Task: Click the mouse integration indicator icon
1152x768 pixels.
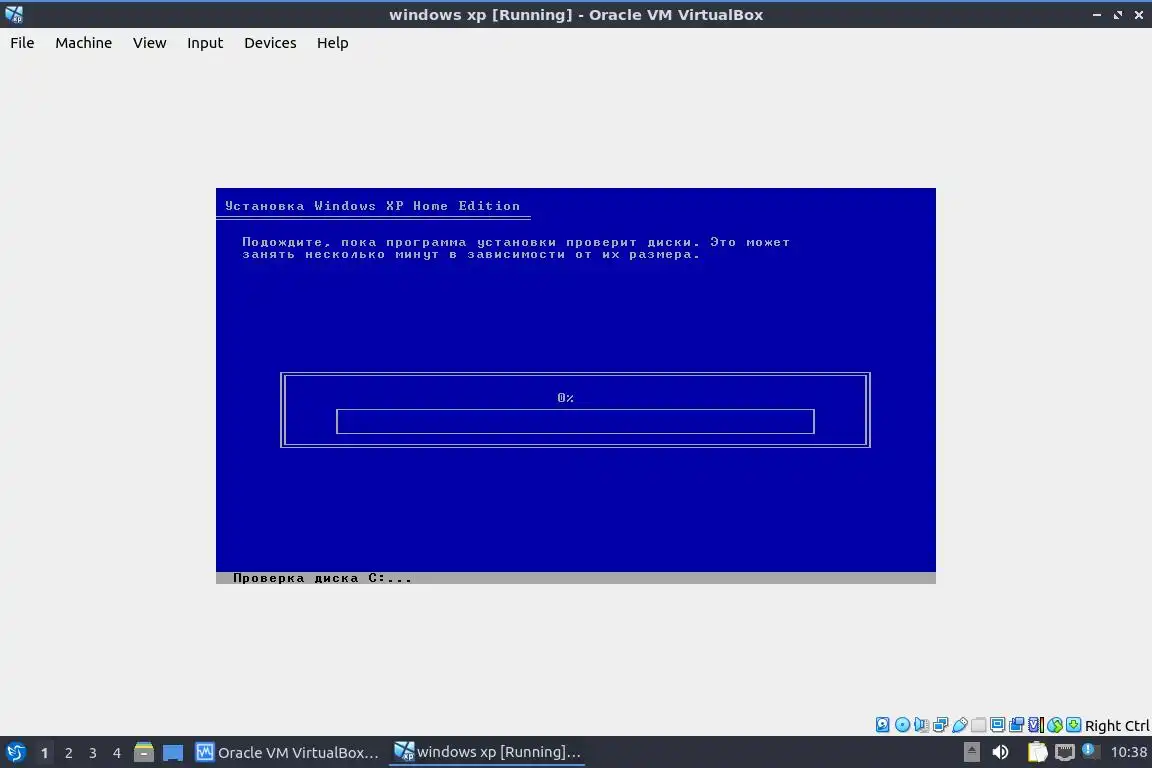Action: [1054, 725]
